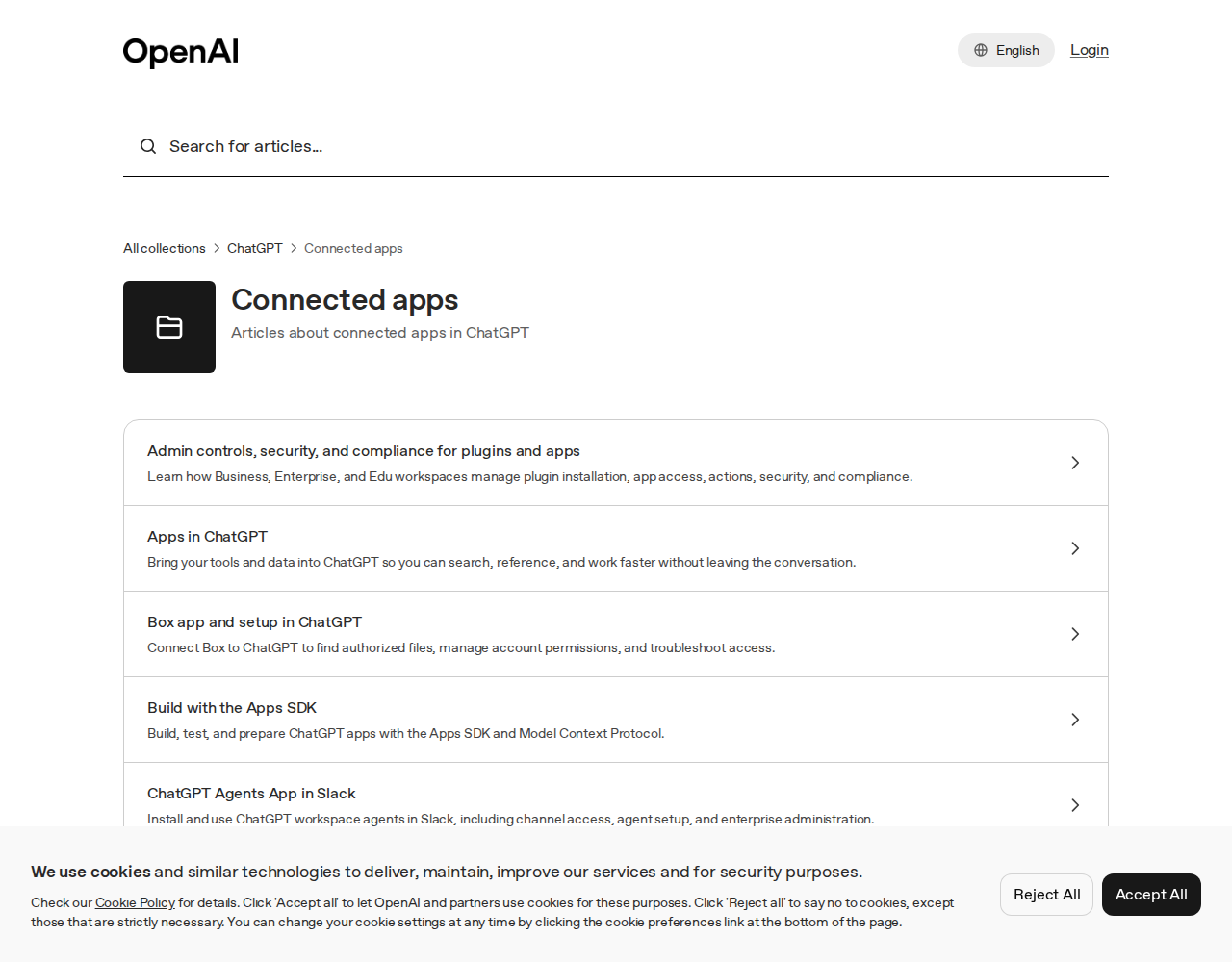The height and width of the screenshot is (962, 1232).
Task: Click chevron on Apps SDK row
Action: 1075,720
